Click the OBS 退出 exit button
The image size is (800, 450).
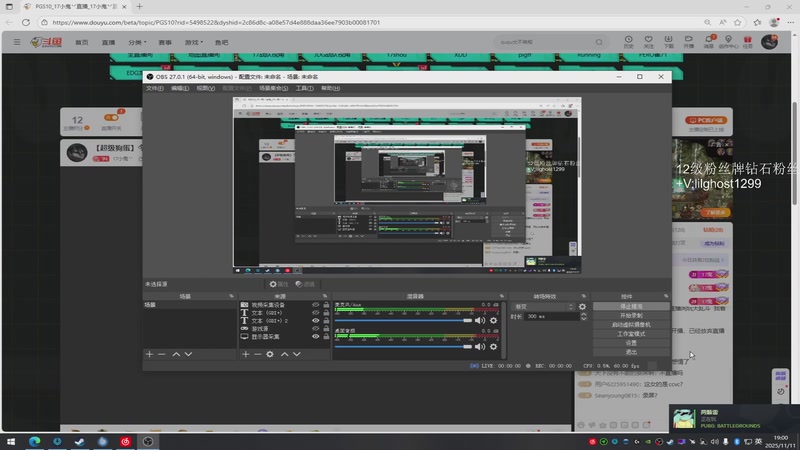point(631,352)
